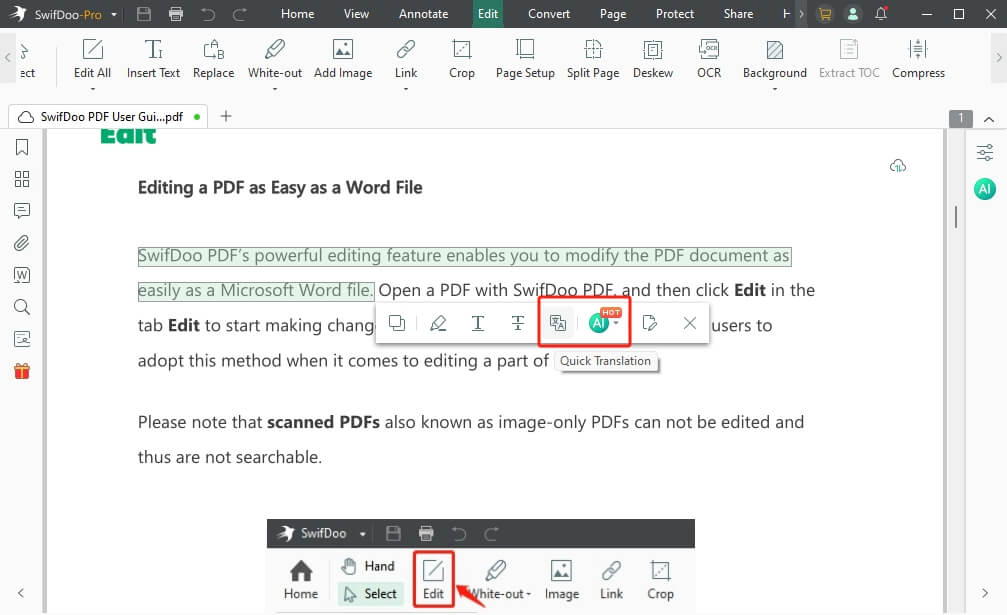Collapse the ribbon with the up chevron
The width and height of the screenshot is (1007, 615).
tap(989, 119)
